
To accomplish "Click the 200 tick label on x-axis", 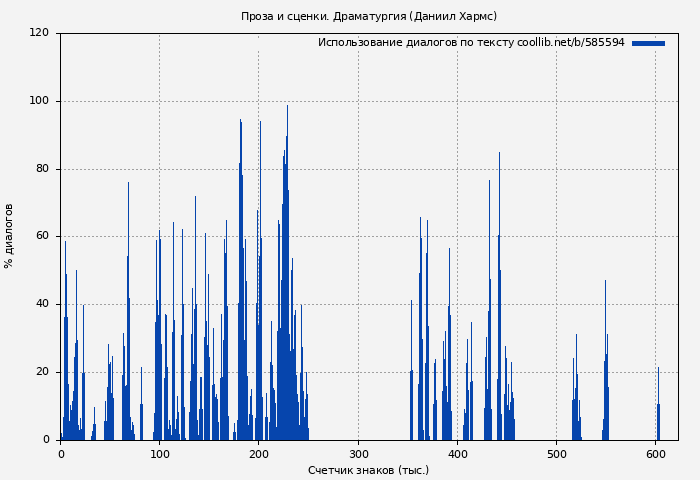I will tap(258, 454).
